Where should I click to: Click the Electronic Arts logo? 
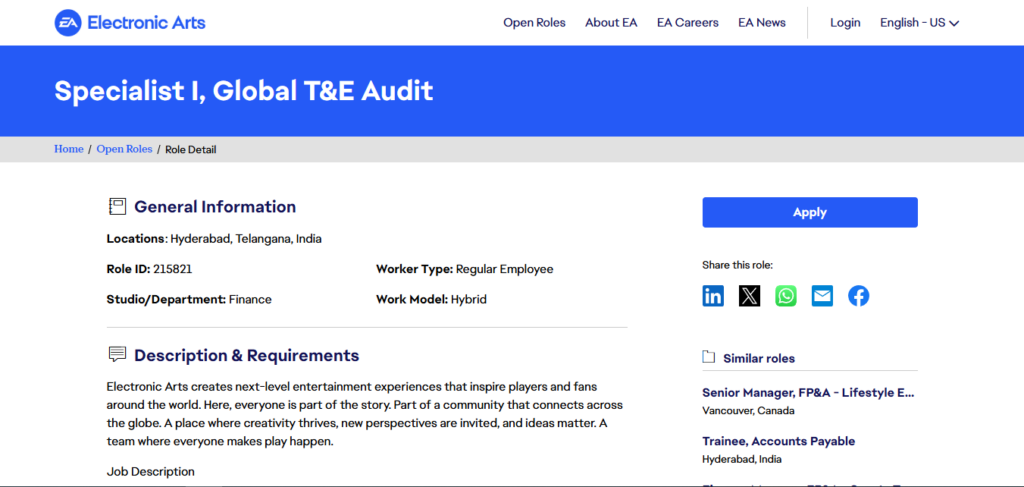coord(130,23)
